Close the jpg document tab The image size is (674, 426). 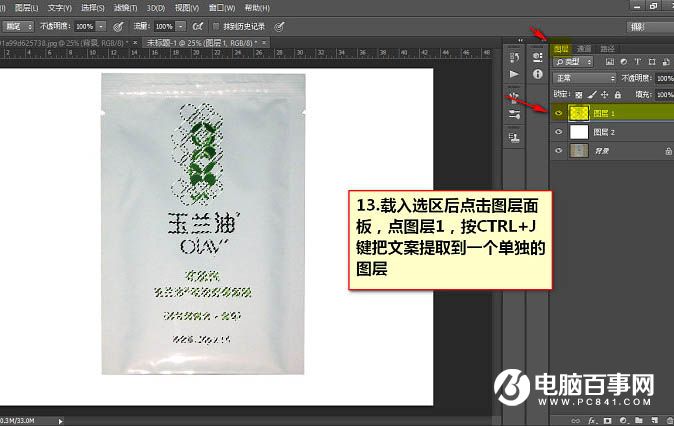[x=135, y=43]
